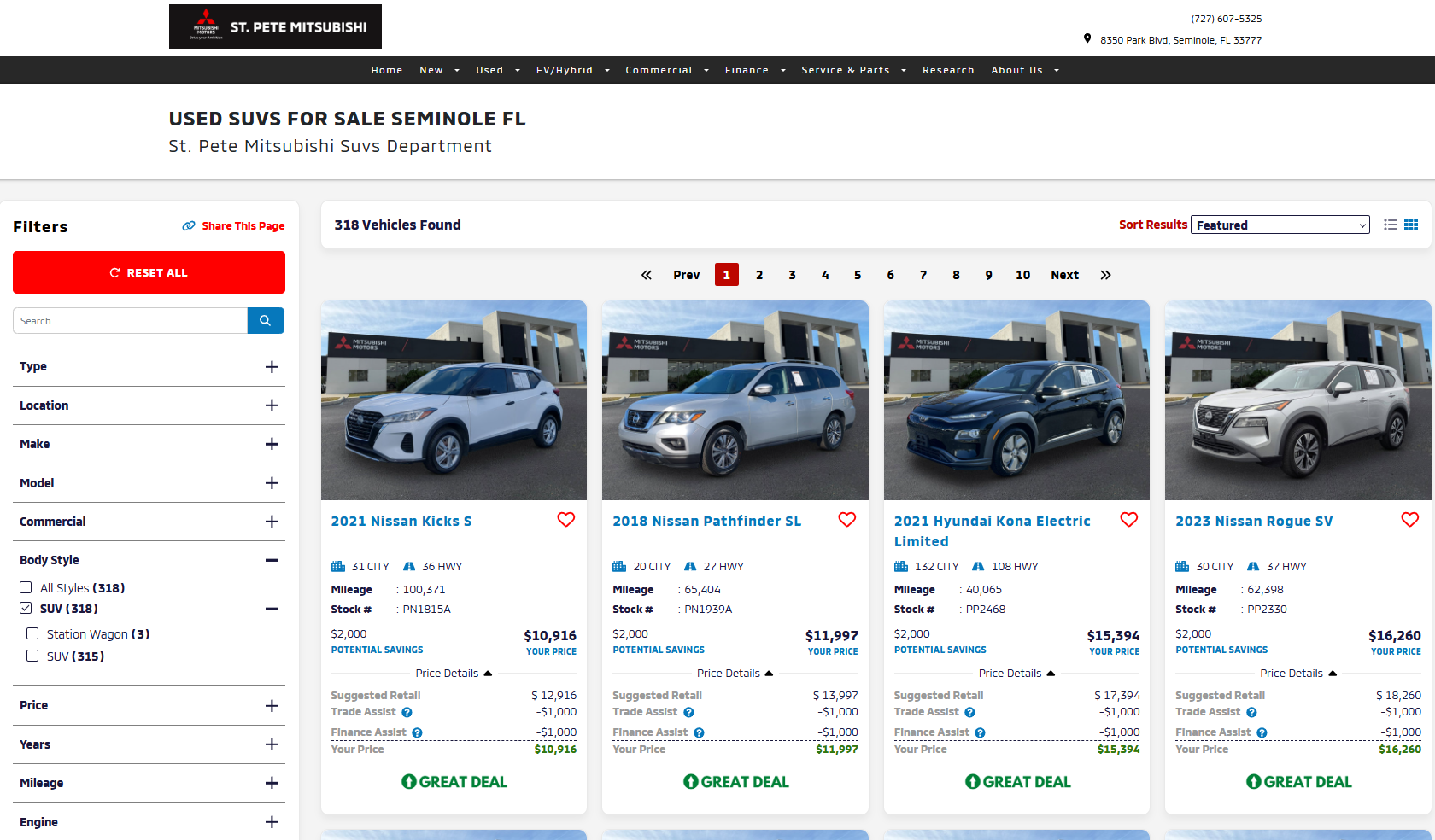1435x840 pixels.
Task: Expand the Mileage filter section
Action: [x=149, y=783]
